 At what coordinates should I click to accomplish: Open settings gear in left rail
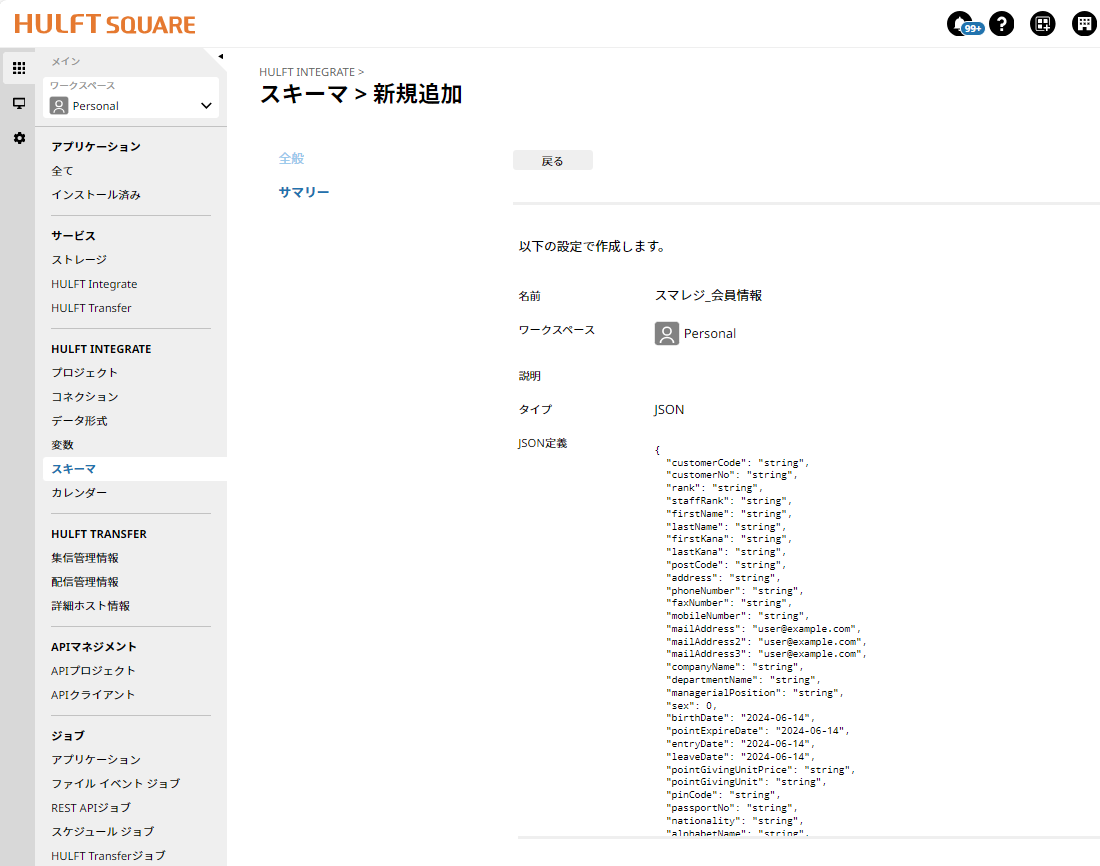coord(19,138)
